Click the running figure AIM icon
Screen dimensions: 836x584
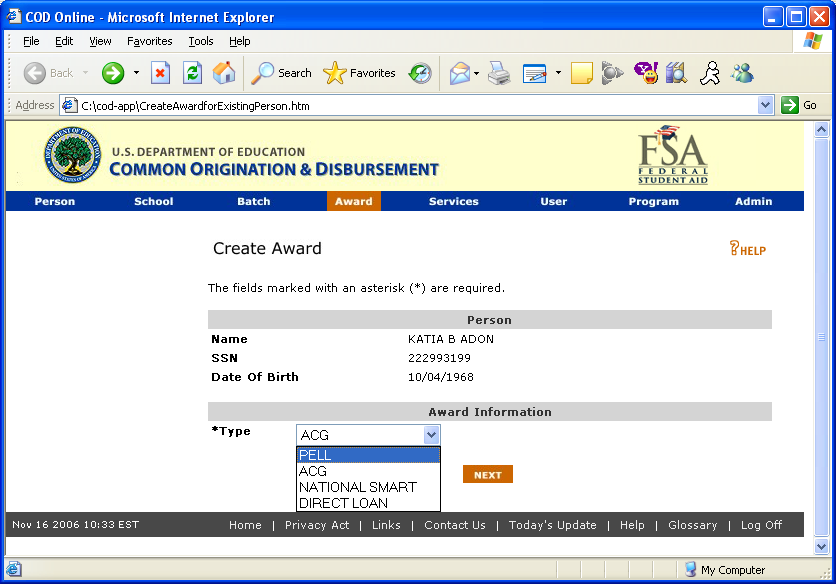click(710, 73)
